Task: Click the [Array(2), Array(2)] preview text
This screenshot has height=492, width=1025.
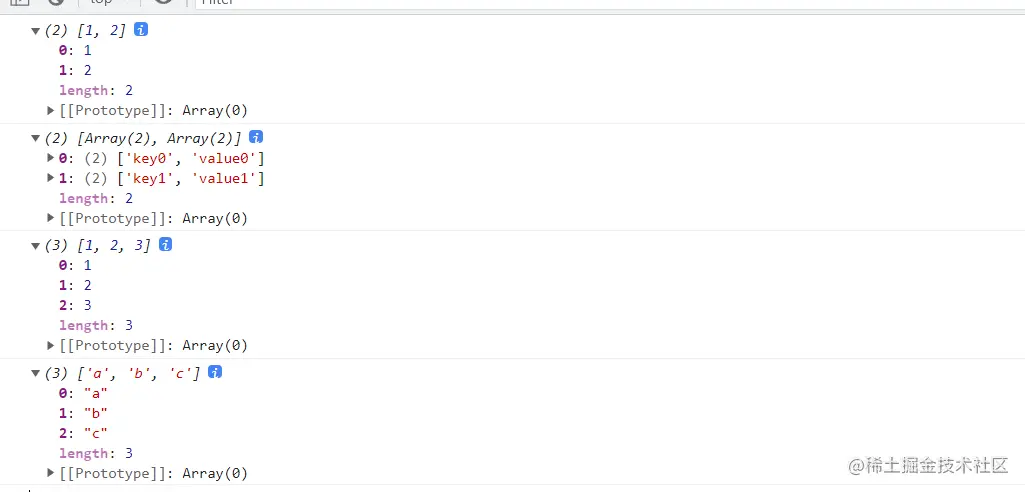Action: coord(158,138)
